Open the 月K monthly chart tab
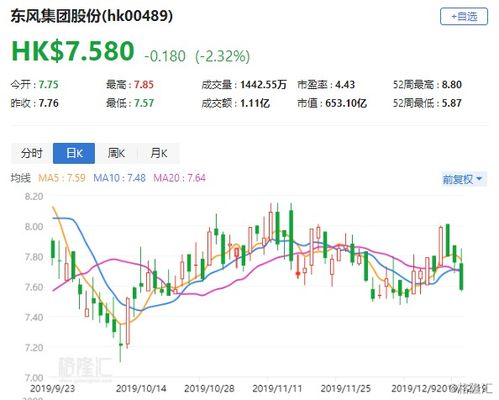 (159, 153)
